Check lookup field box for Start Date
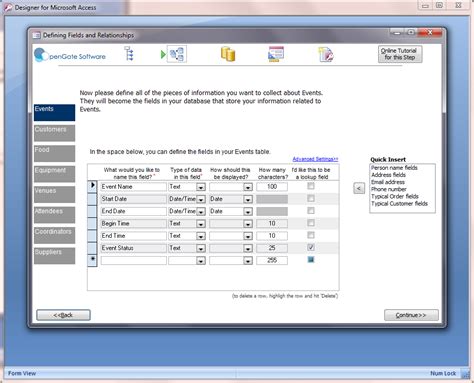Image resolution: width=474 pixels, height=383 pixels. coord(311,198)
